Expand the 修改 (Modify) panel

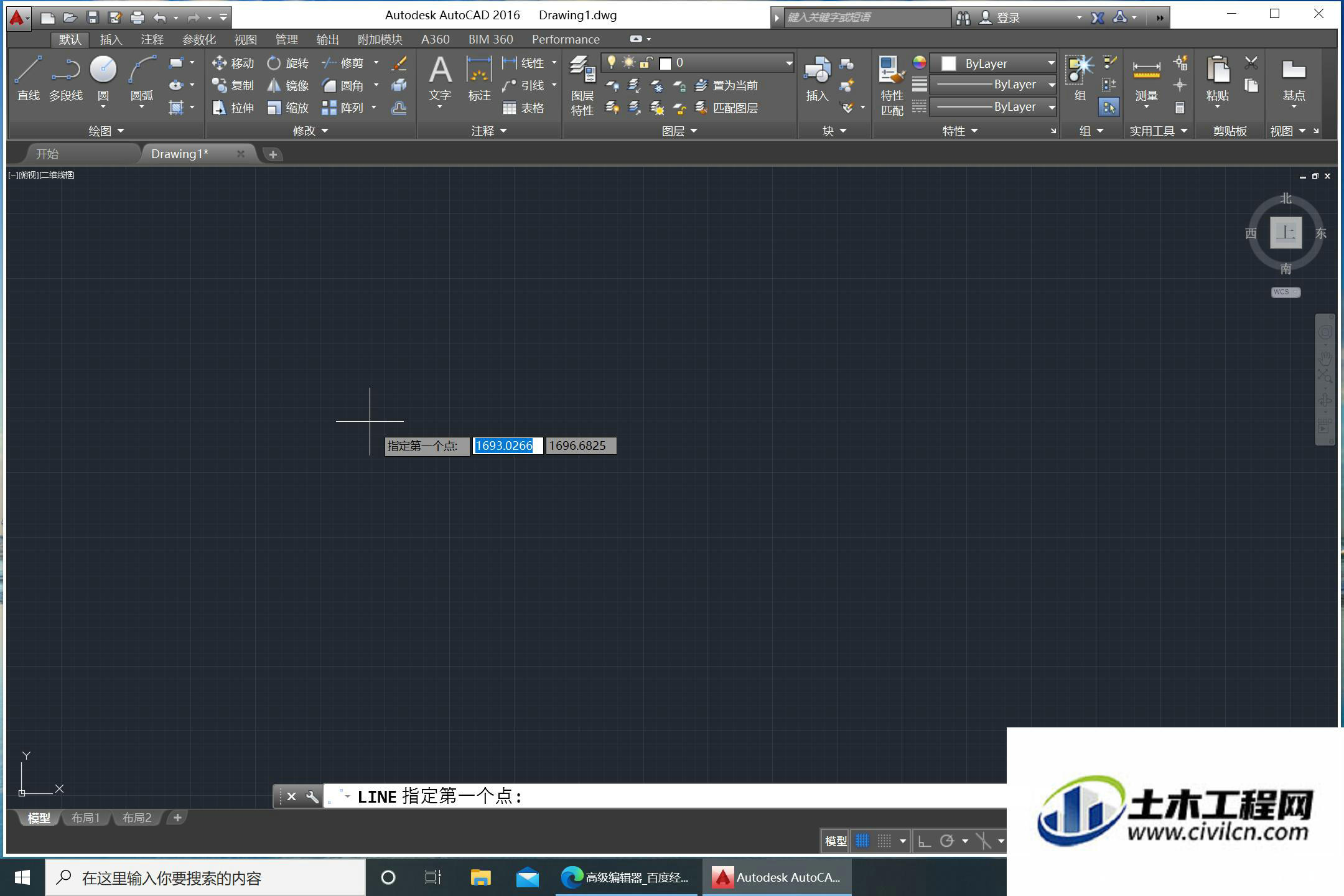click(x=310, y=131)
